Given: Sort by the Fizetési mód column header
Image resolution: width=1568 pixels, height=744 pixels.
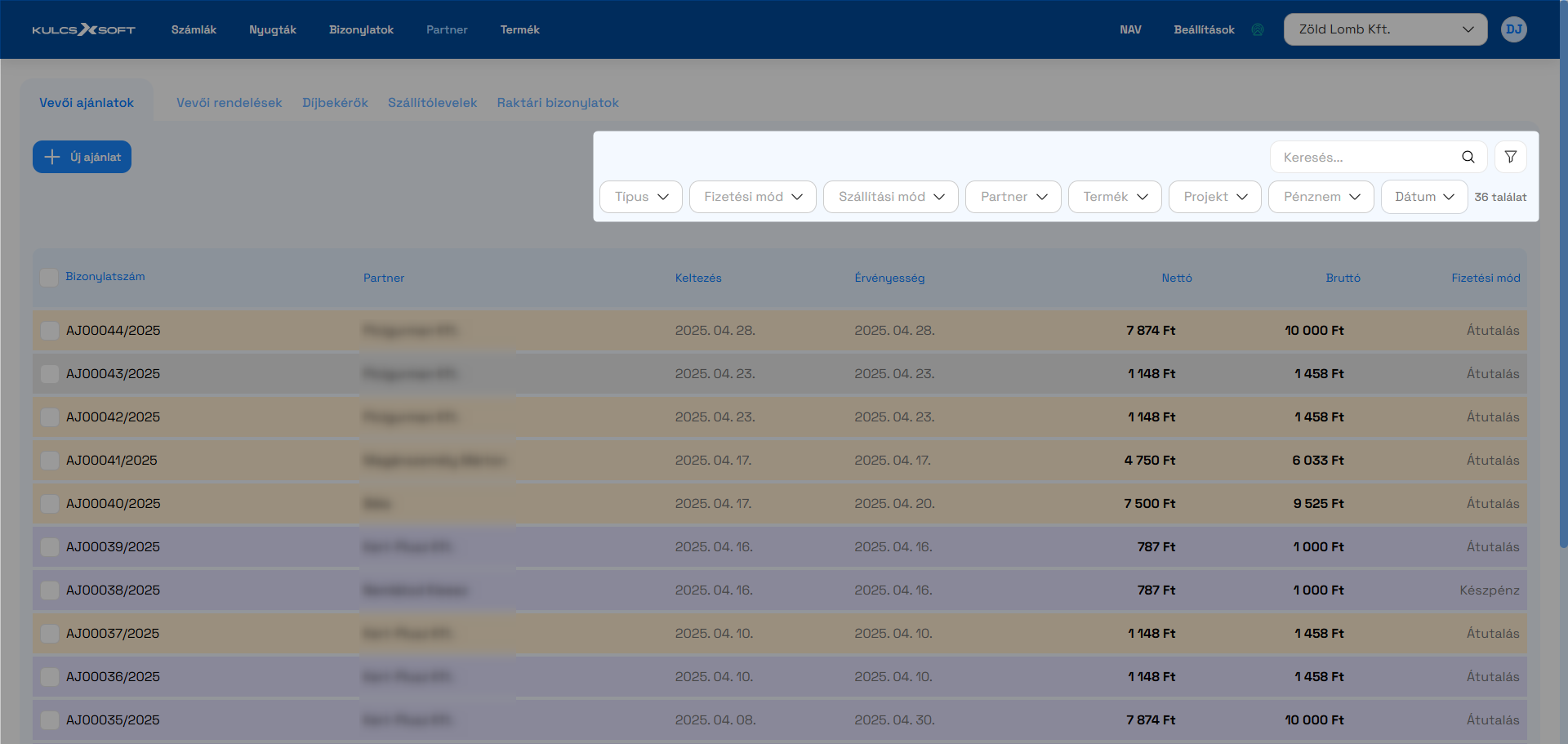Looking at the screenshot, I should [x=1486, y=278].
